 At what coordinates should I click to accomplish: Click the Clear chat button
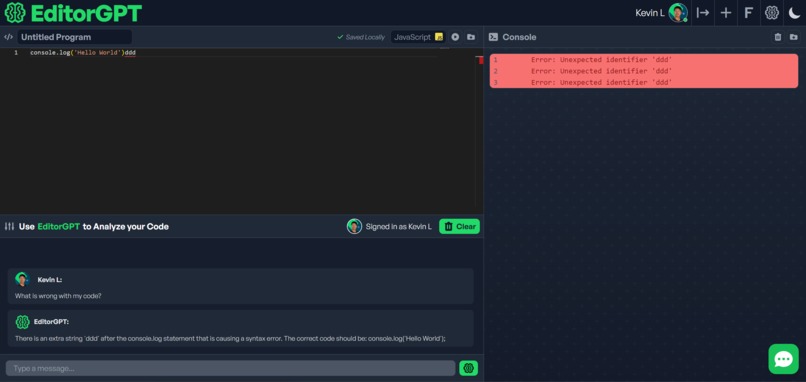click(460, 226)
